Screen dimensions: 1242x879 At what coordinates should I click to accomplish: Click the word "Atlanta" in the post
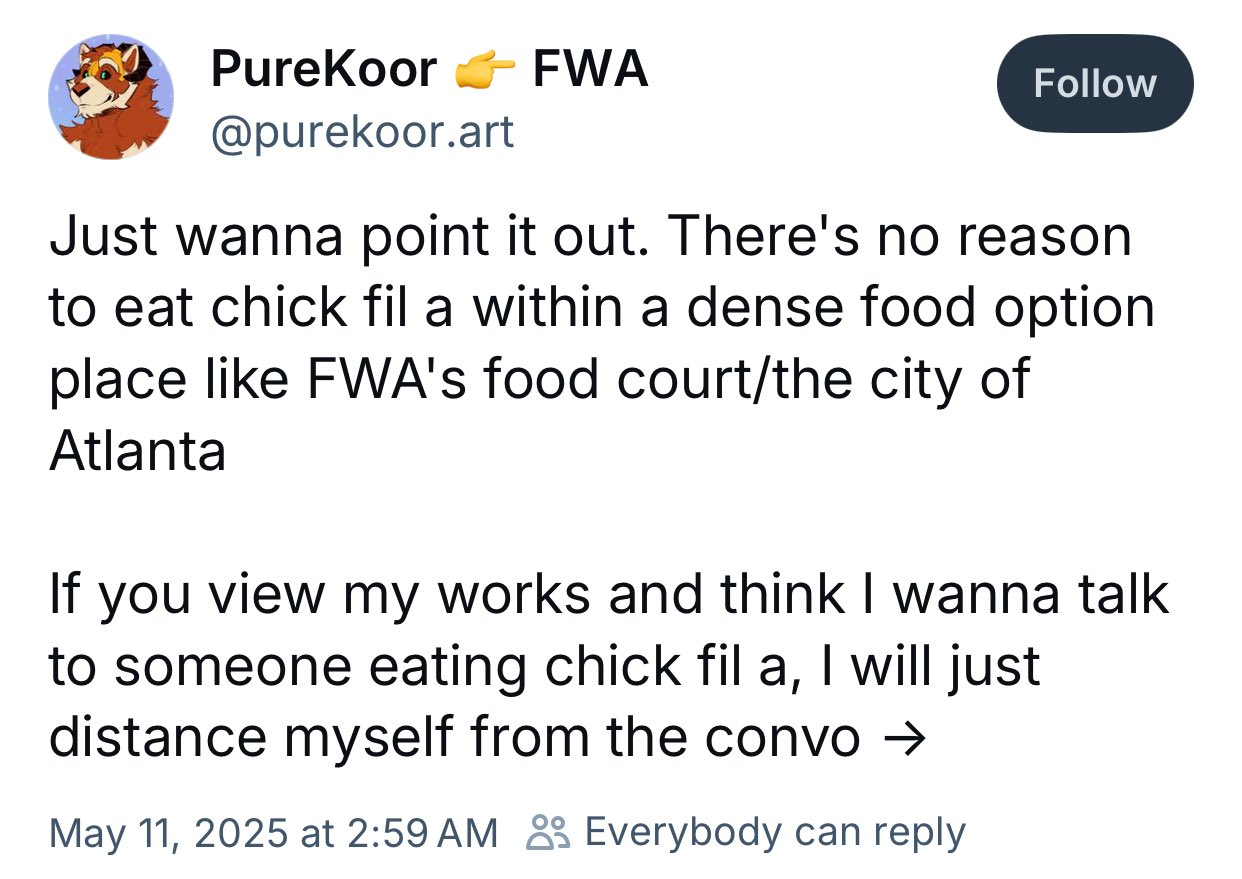click(138, 452)
